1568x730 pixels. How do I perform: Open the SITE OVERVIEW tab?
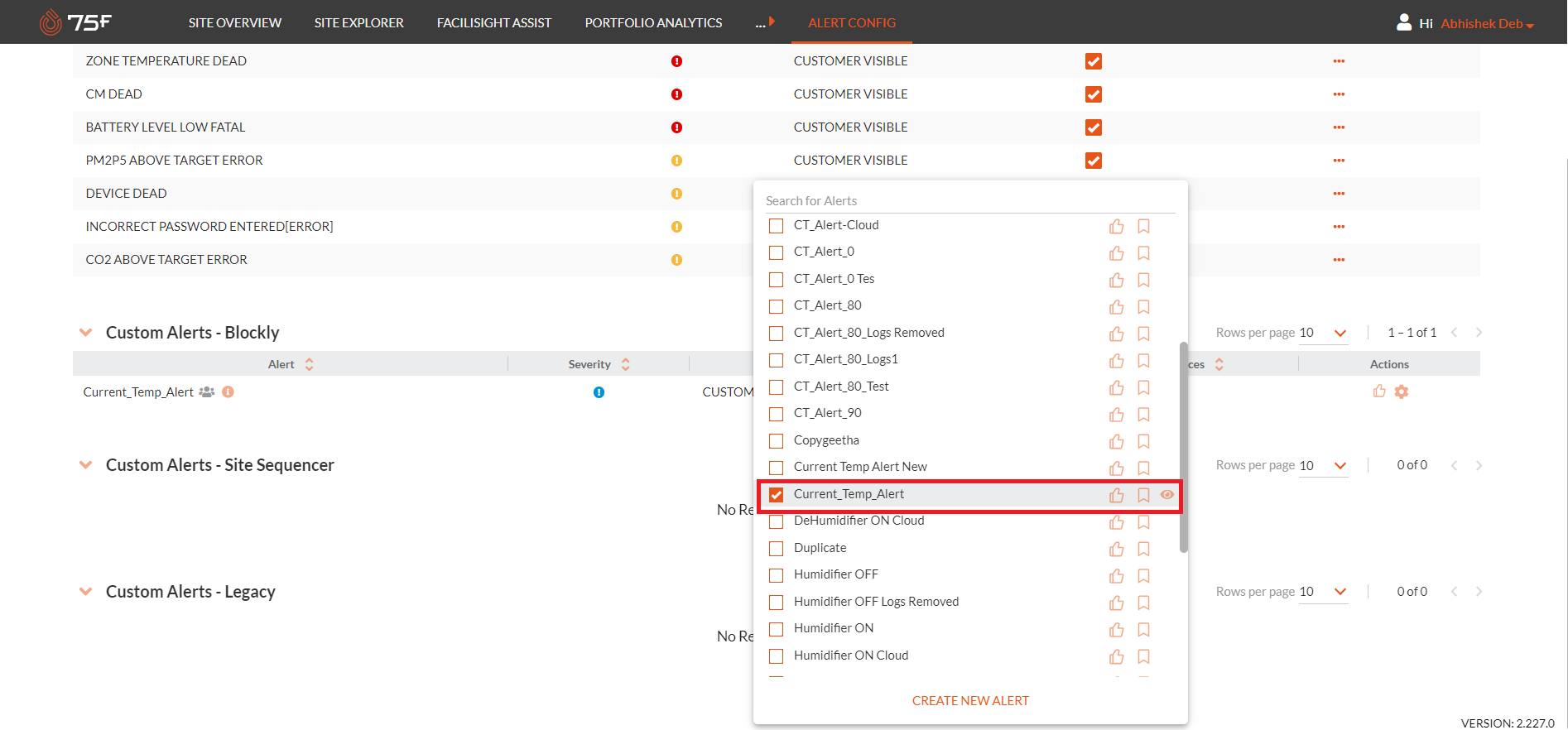pyautogui.click(x=235, y=22)
